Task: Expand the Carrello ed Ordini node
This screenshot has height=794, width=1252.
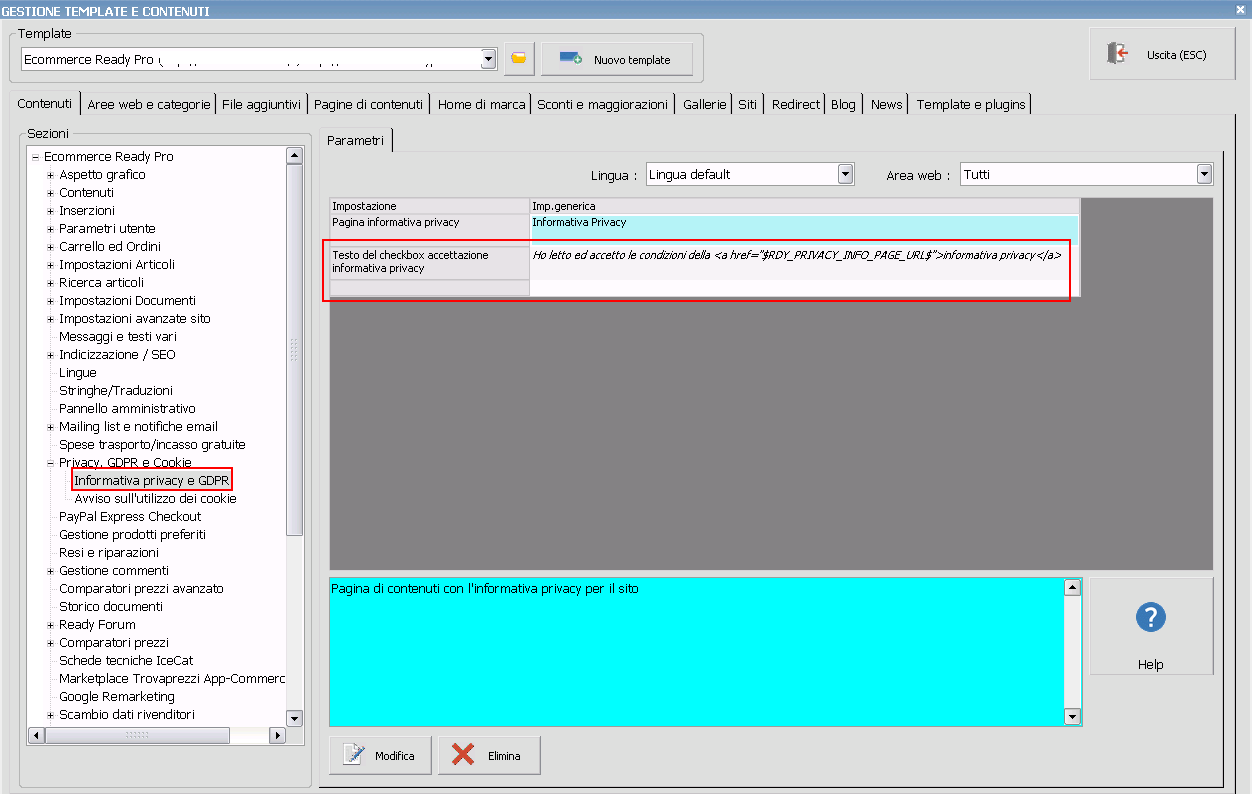Action: tap(50, 247)
